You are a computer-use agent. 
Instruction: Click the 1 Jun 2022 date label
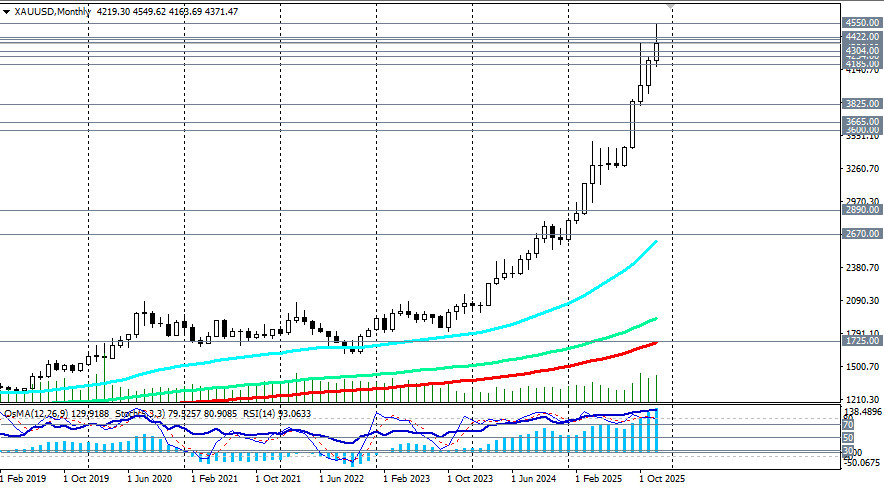343,479
